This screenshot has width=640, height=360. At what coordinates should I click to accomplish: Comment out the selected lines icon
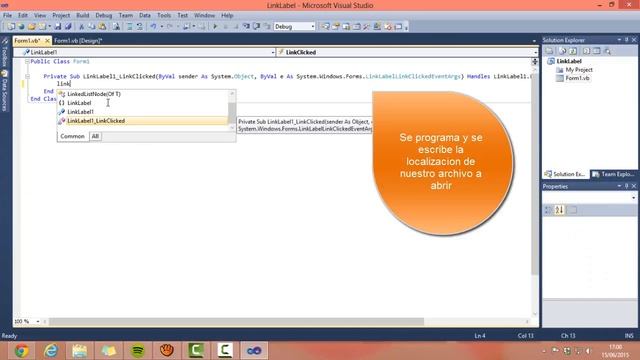[130, 27]
